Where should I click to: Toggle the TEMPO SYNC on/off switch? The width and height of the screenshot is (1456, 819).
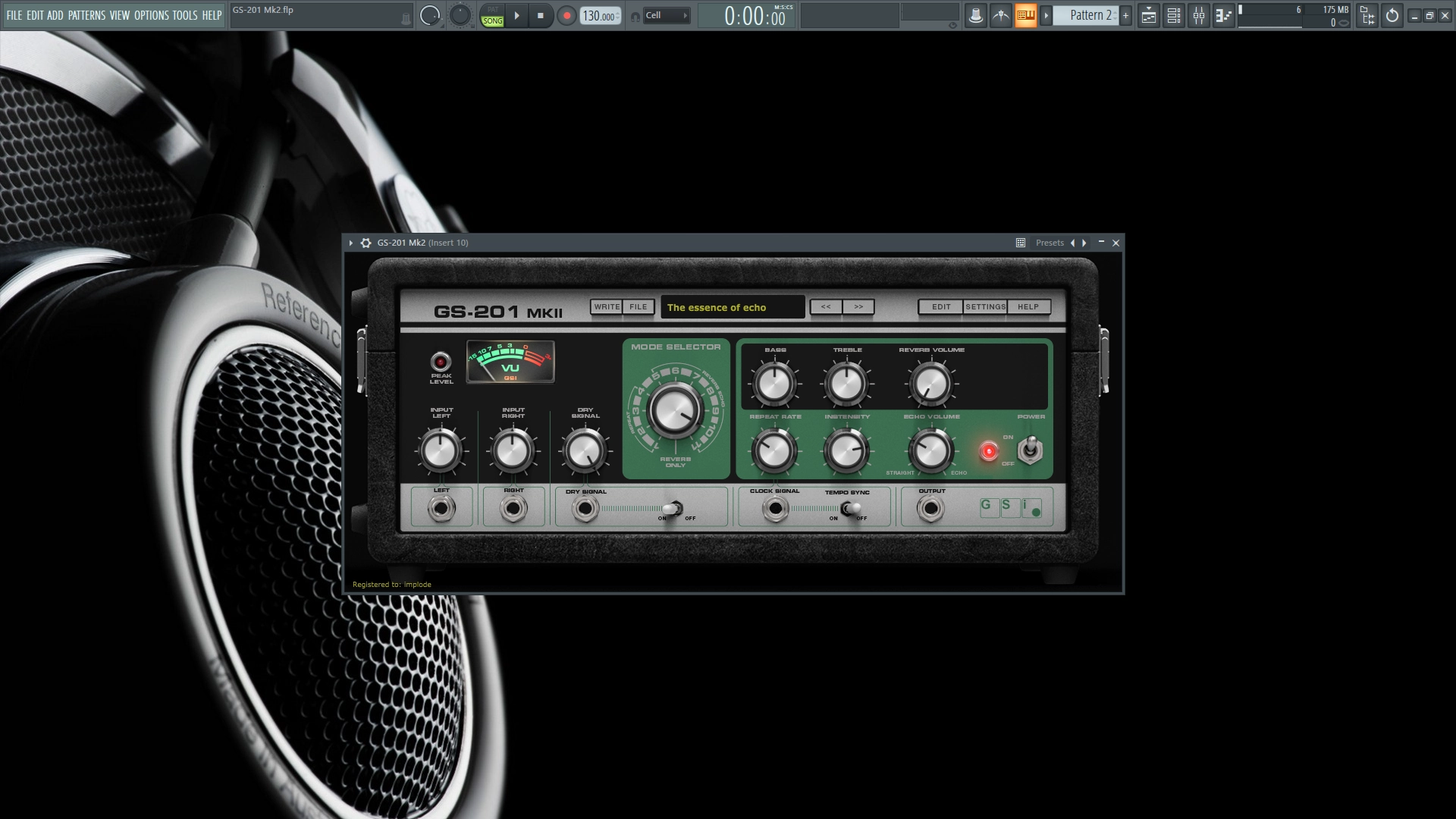click(850, 509)
